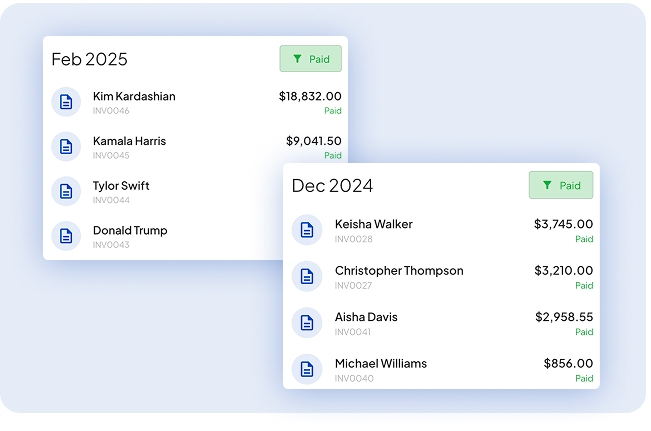Click the $3,745.00 amount
651x431 pixels.
[563, 224]
